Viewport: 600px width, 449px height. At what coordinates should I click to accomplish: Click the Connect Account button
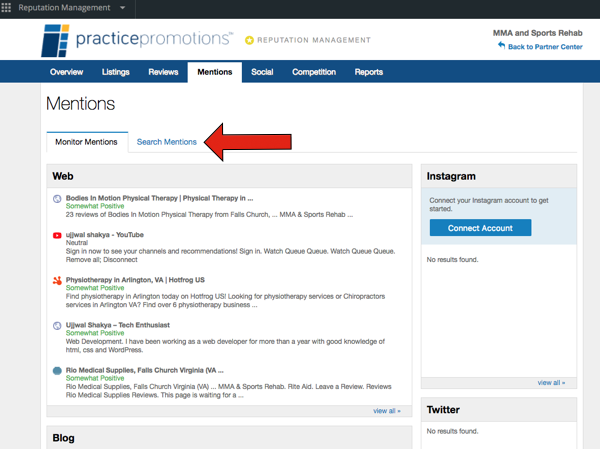coord(480,228)
